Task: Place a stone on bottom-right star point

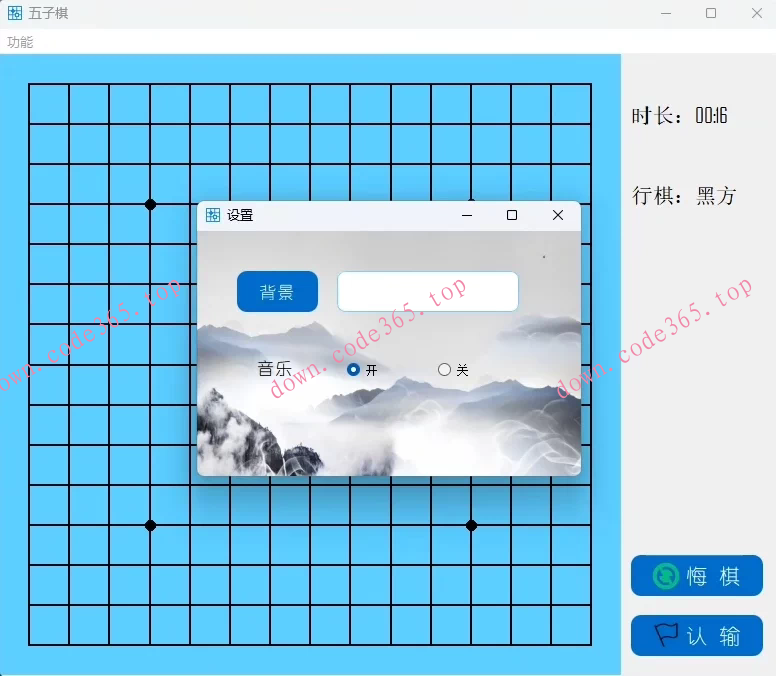Action: pos(471,525)
